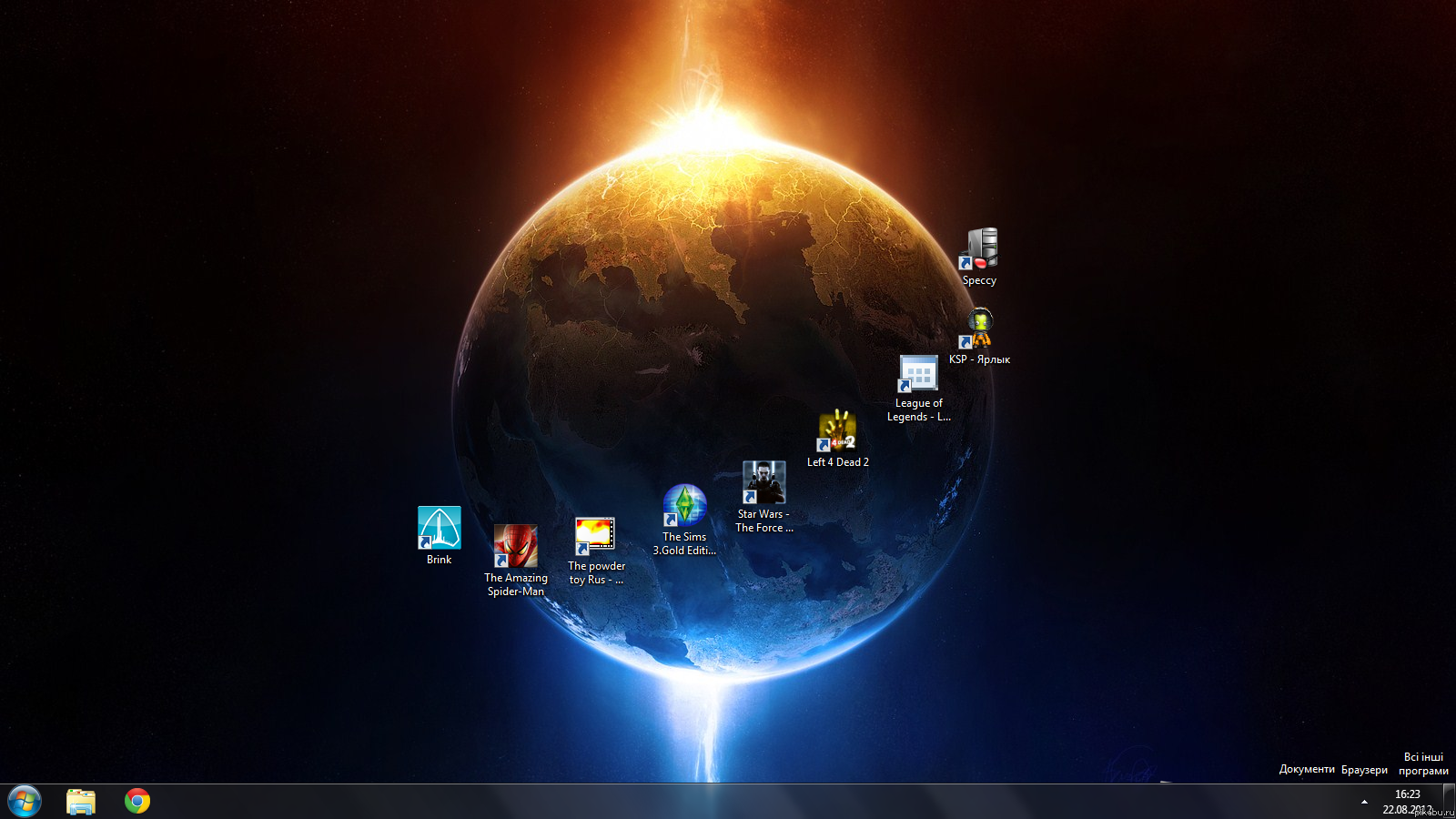Open the Всі інші програми toolbar
This screenshot has height=819, width=1456.
tap(1423, 763)
